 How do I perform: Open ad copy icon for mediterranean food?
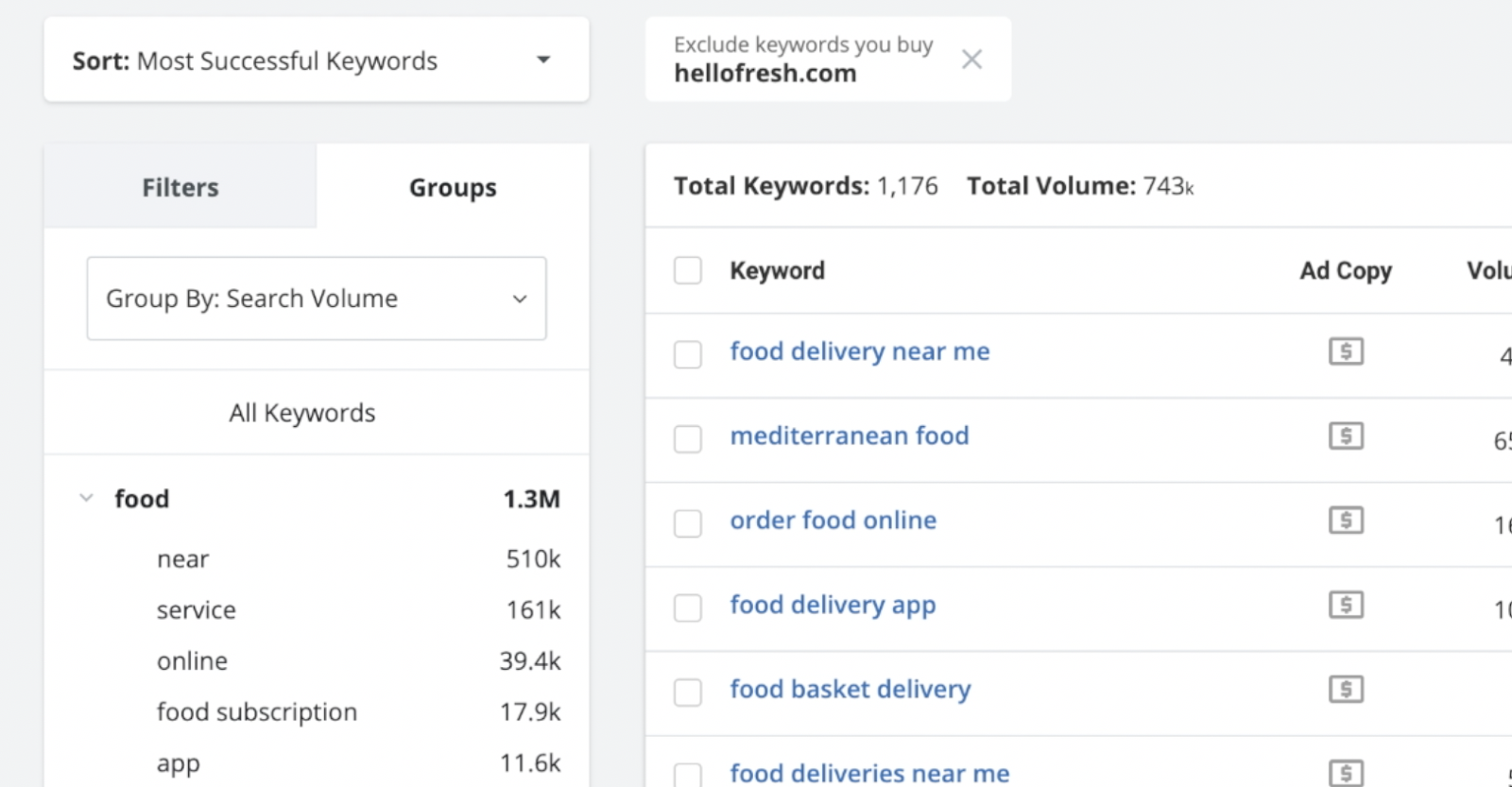coord(1346,436)
